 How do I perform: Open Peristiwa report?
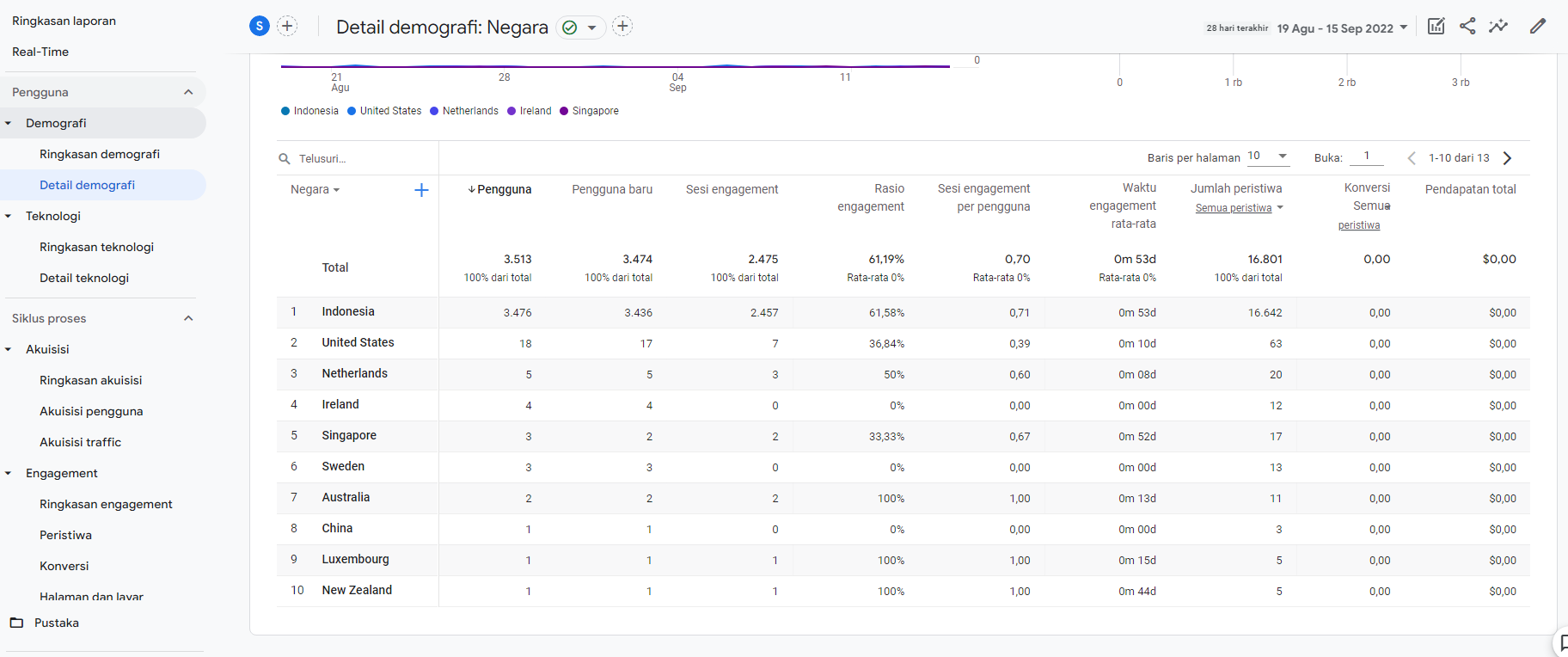point(65,535)
